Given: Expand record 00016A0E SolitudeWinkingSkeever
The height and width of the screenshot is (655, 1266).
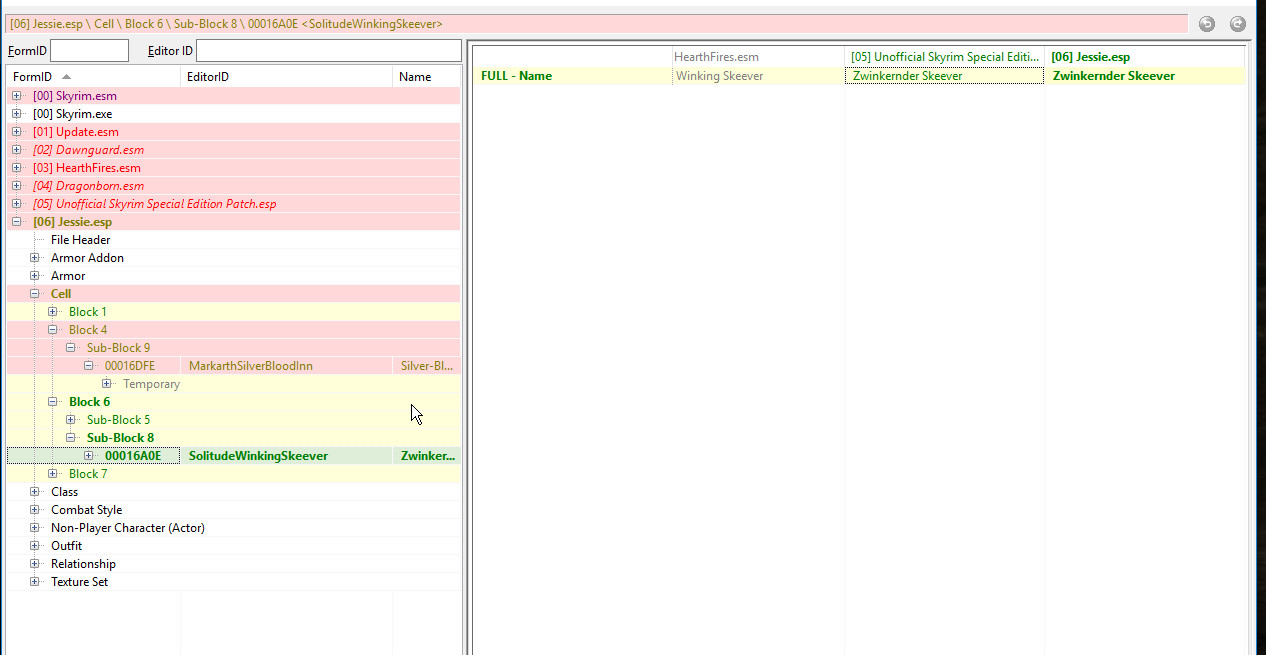Looking at the screenshot, I should click(x=89, y=456).
